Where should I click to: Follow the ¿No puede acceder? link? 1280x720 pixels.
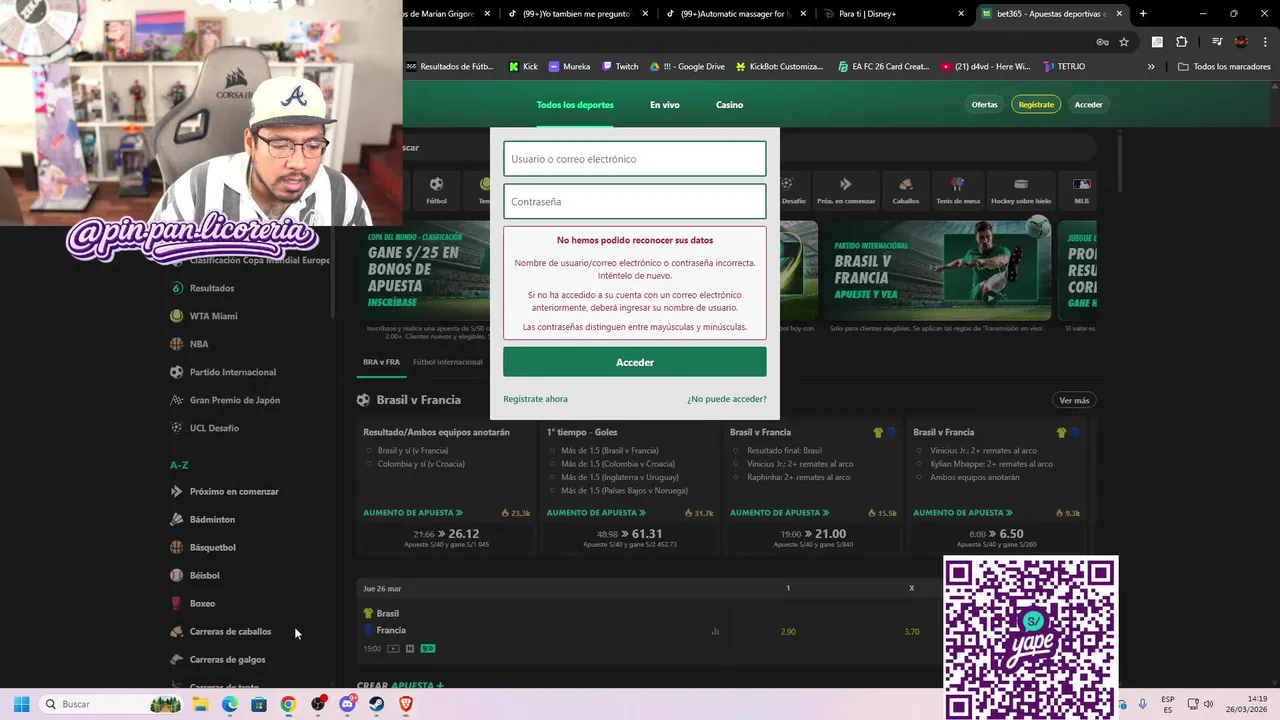727,399
